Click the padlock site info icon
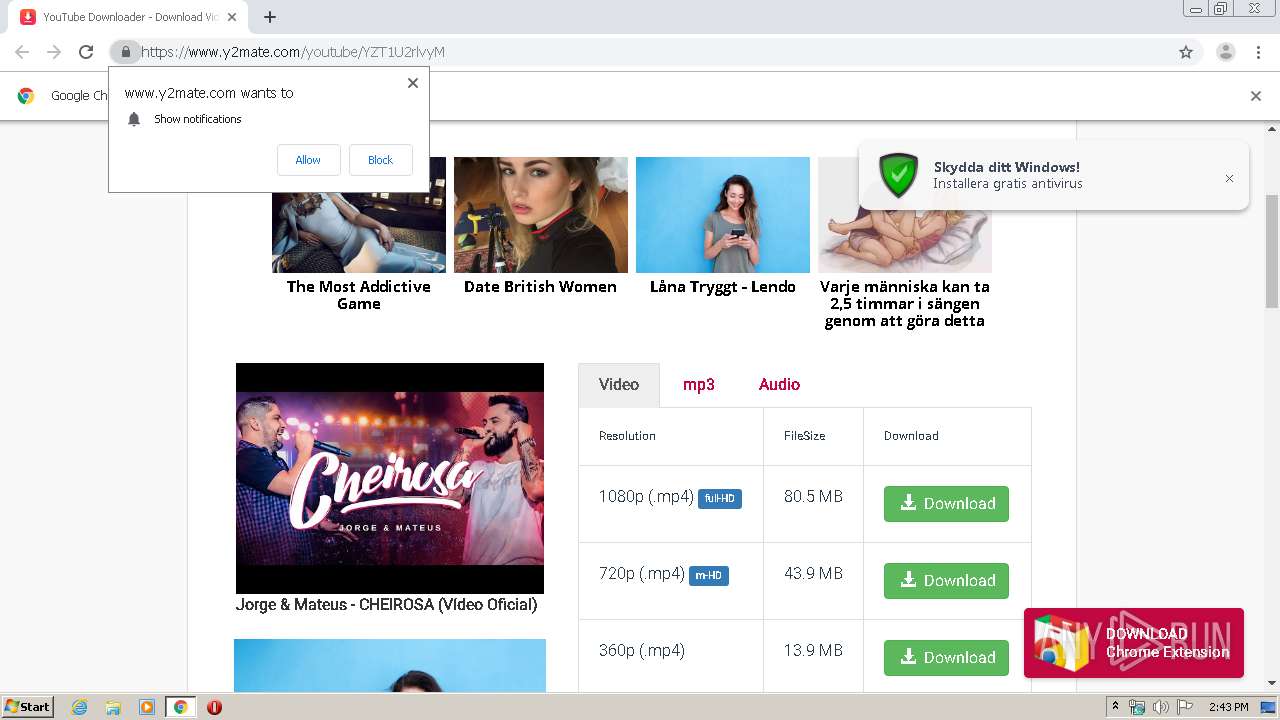The image size is (1280, 720). 125,52
